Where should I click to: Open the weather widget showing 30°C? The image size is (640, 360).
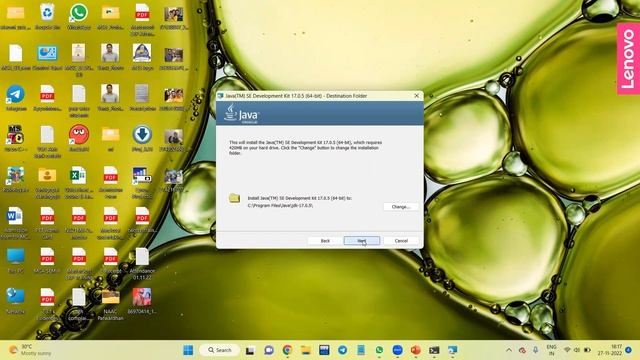(x=30, y=350)
